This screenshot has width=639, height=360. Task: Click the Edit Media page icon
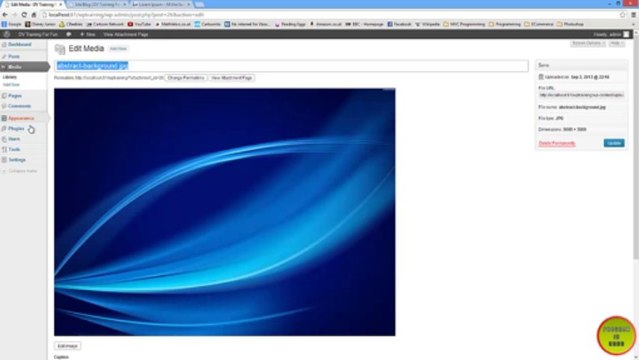point(60,49)
